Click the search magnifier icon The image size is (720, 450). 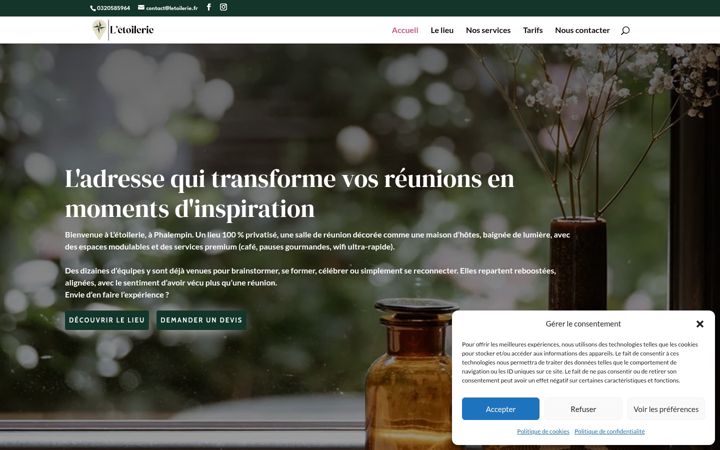tap(625, 30)
